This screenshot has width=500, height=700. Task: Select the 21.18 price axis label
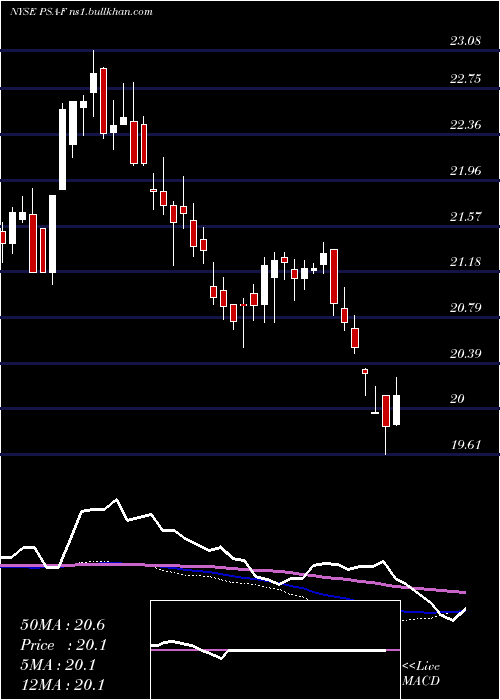click(465, 262)
